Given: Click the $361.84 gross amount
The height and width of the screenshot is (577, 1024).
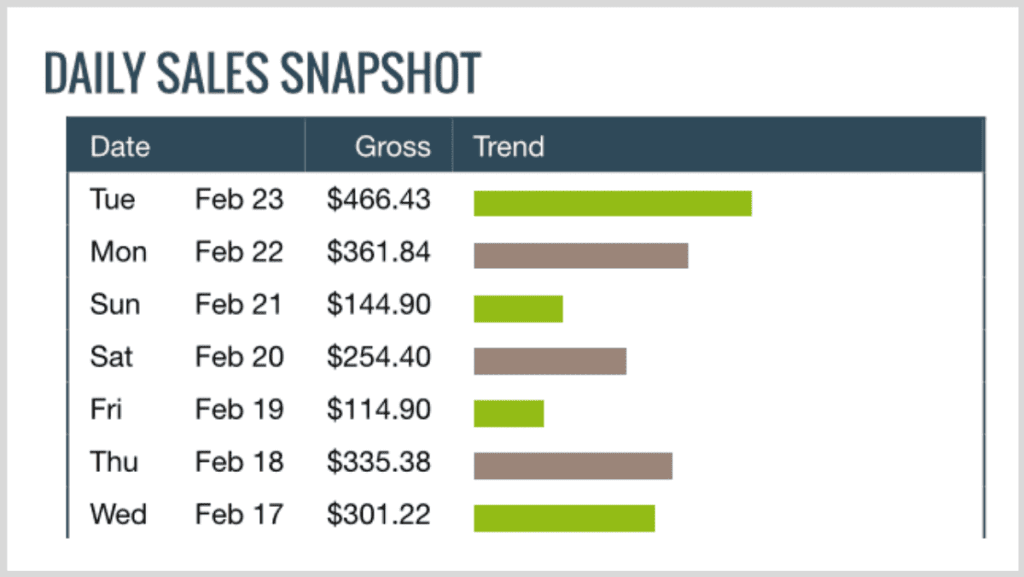Looking at the screenshot, I should coord(379,252).
